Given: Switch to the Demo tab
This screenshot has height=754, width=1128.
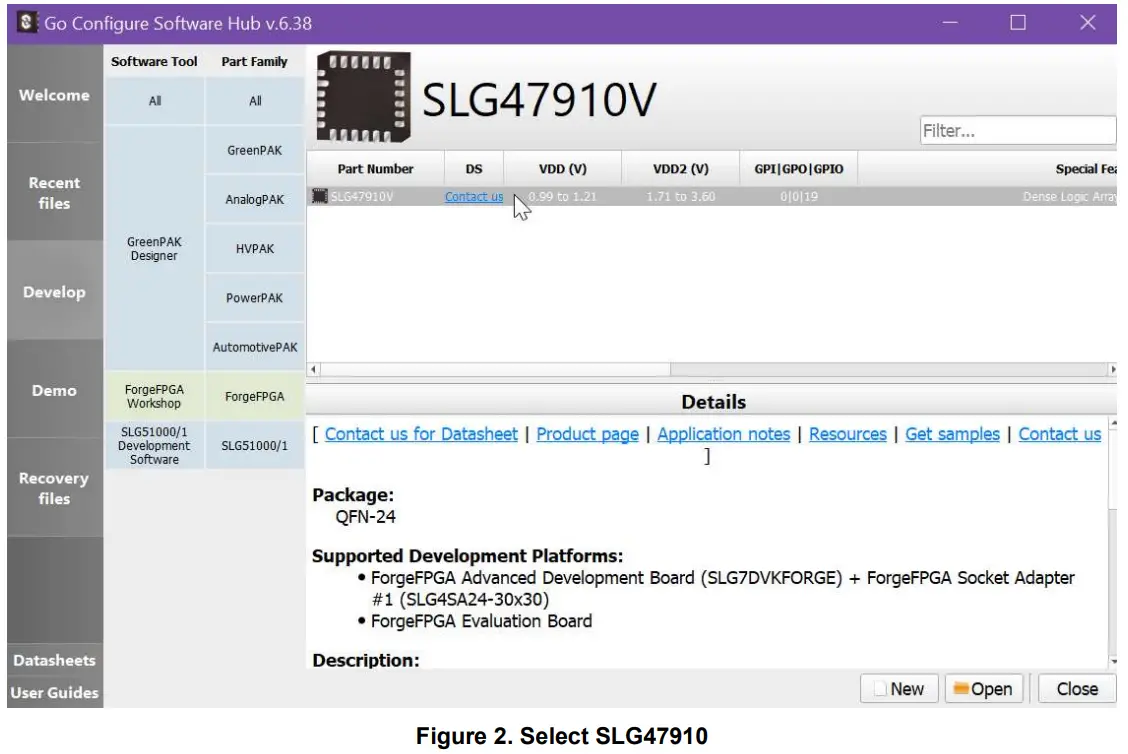Looking at the screenshot, I should (55, 390).
